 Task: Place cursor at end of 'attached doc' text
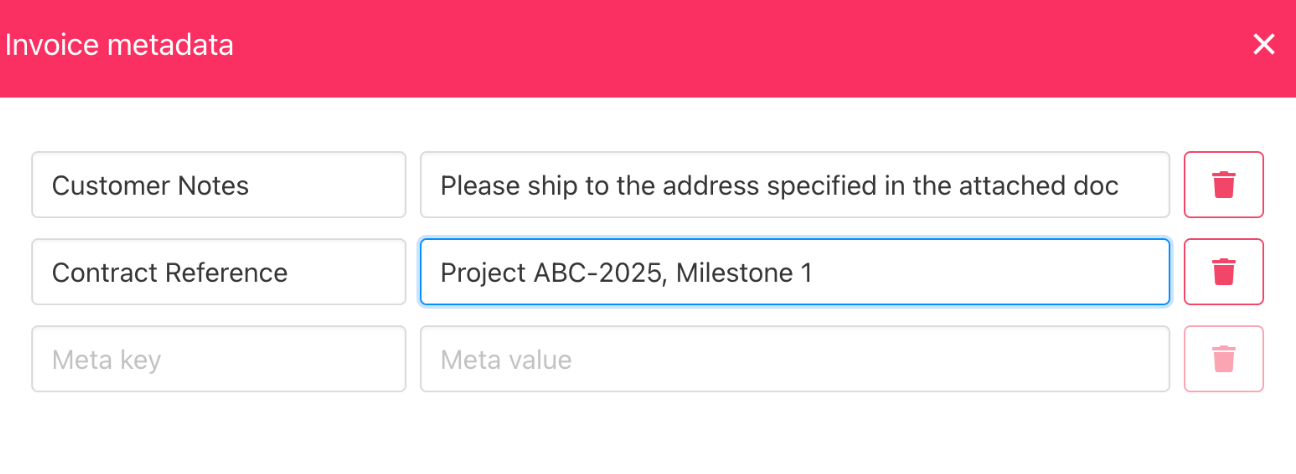(x=1120, y=185)
